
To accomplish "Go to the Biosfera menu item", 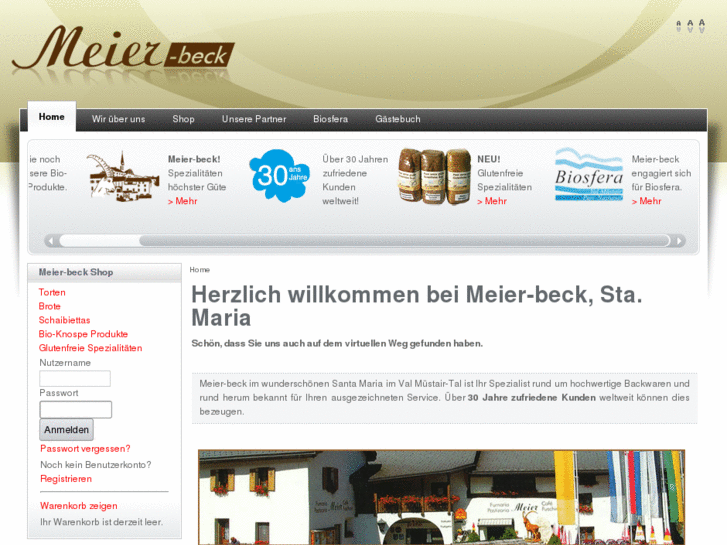I will 330,119.
